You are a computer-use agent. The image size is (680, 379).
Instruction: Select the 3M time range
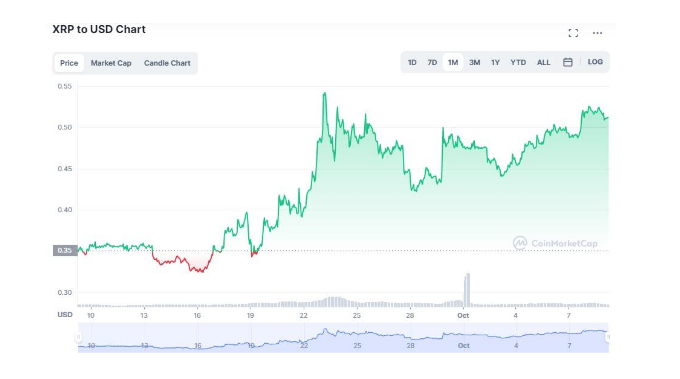[474, 62]
